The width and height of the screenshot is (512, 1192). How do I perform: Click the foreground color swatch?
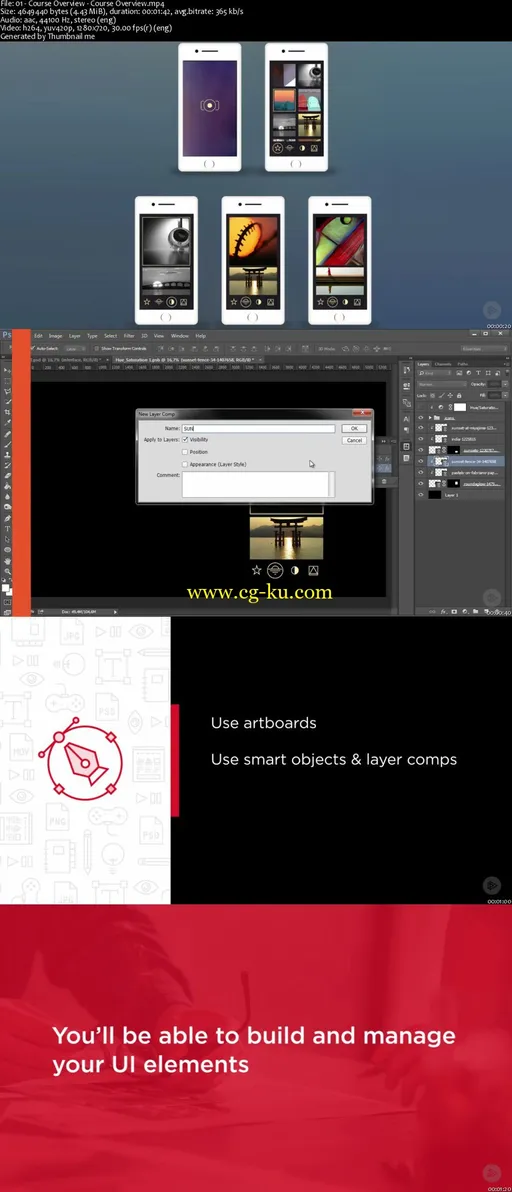click(x=5, y=588)
